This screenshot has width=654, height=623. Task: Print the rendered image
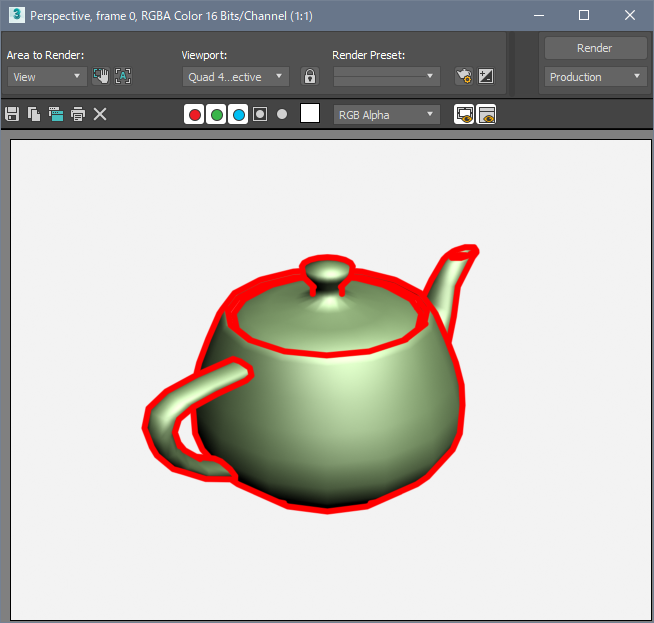coord(78,115)
